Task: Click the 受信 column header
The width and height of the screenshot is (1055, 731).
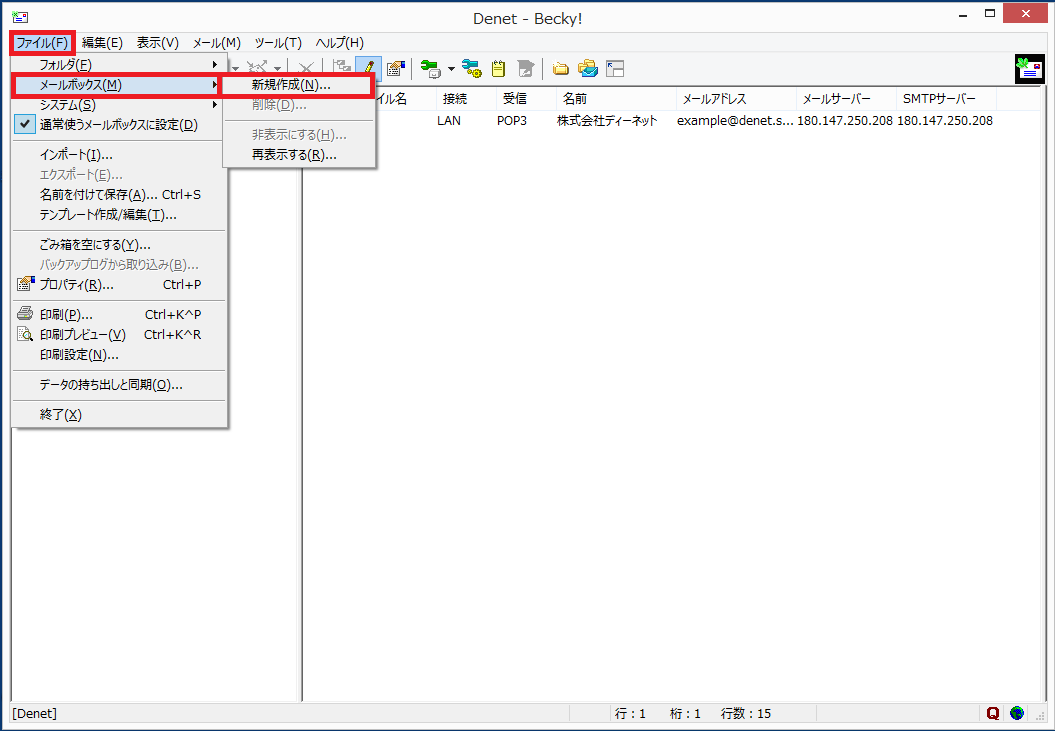Action: point(526,99)
